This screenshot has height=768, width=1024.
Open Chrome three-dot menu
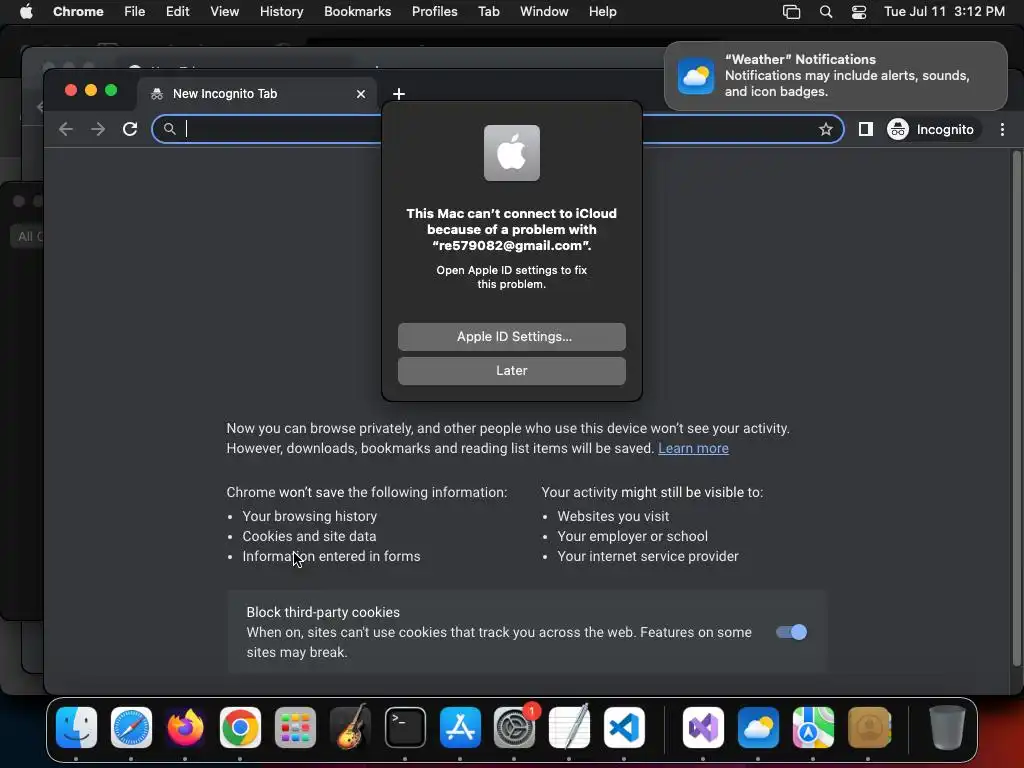coord(1002,129)
